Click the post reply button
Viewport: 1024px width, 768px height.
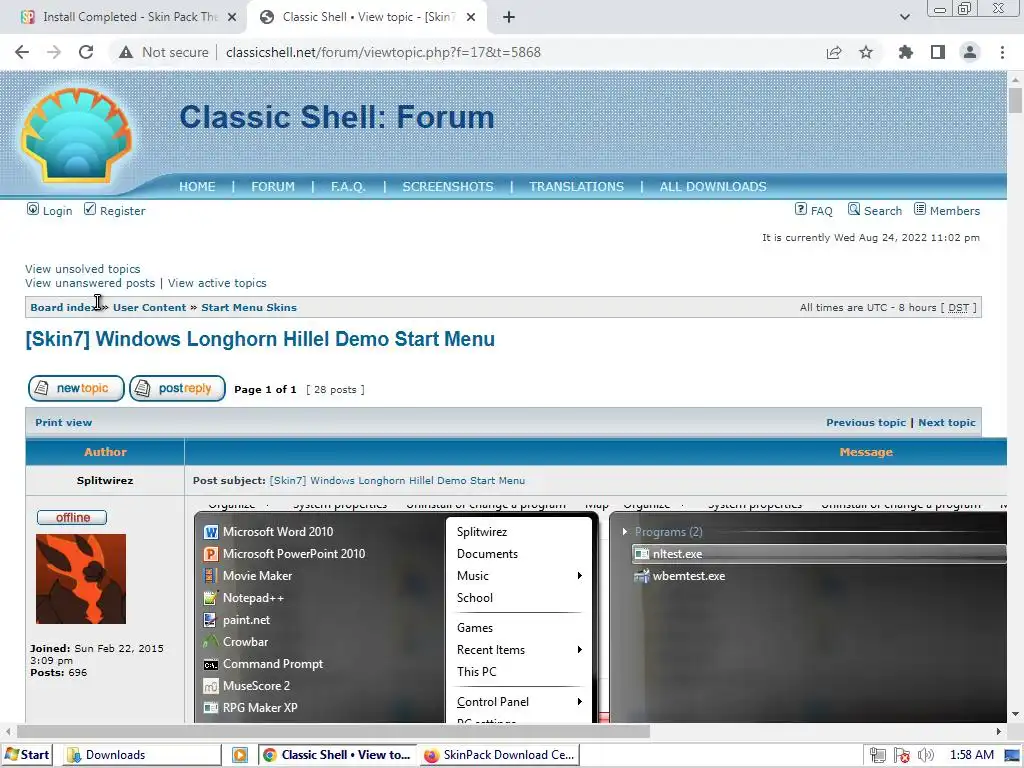(177, 389)
